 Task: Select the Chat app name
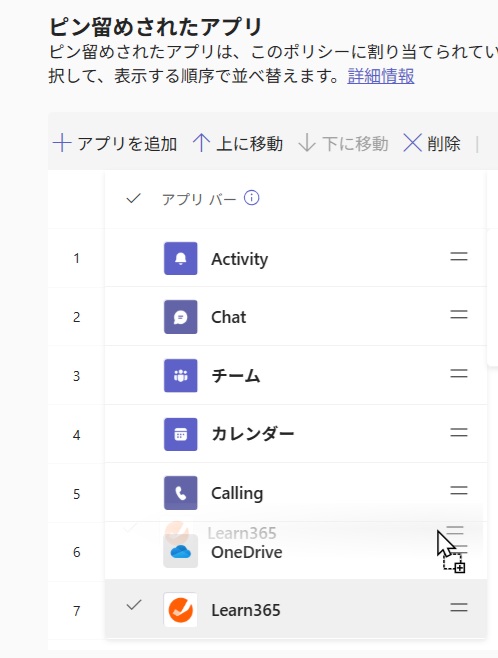[228, 317]
